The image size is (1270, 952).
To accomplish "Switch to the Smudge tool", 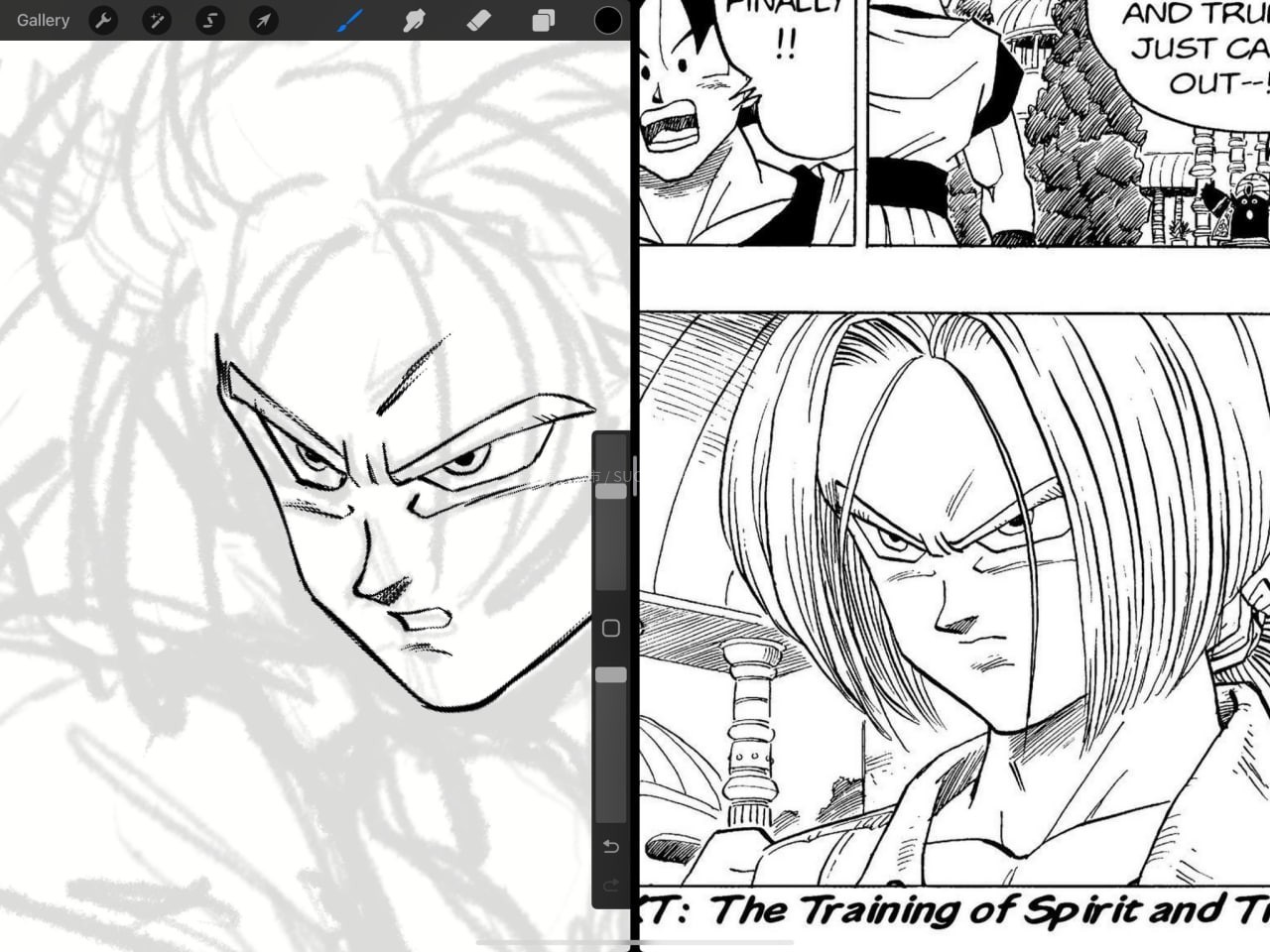I will coord(414,20).
